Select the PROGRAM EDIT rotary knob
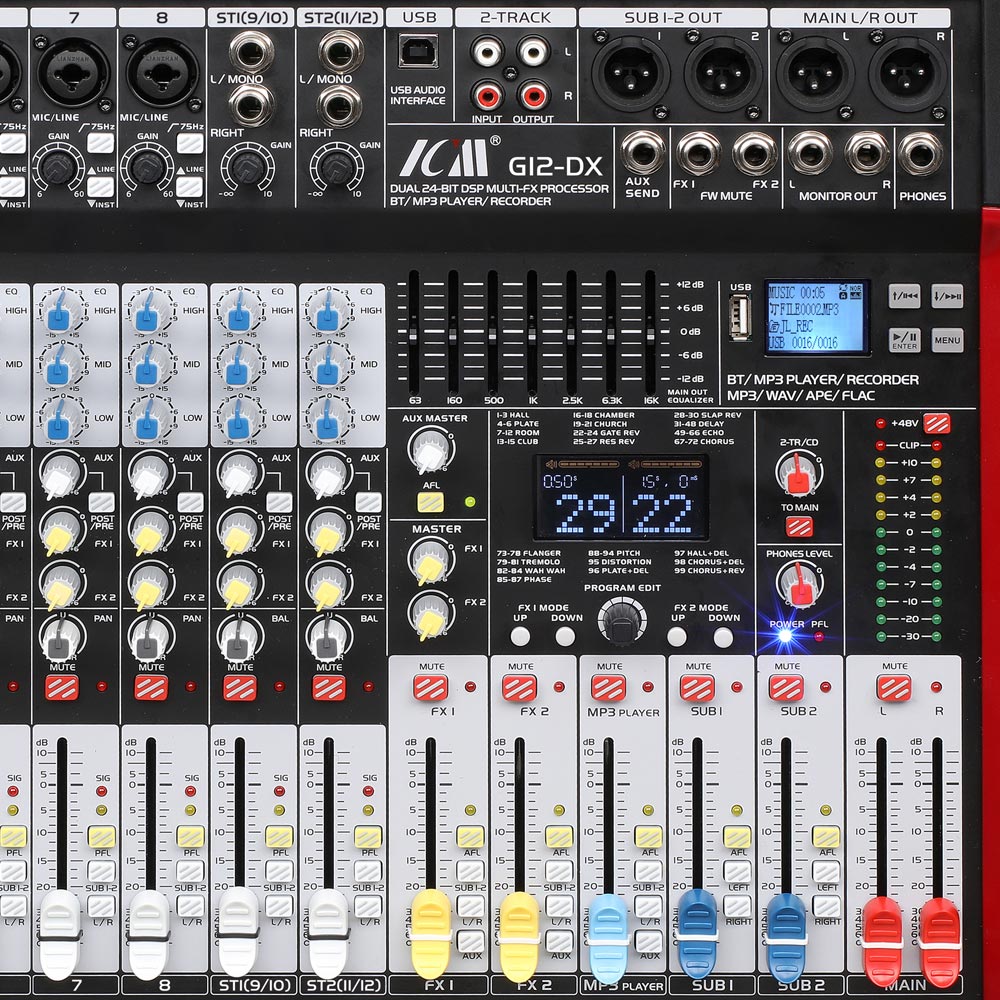The image size is (1000, 1000). tap(622, 621)
